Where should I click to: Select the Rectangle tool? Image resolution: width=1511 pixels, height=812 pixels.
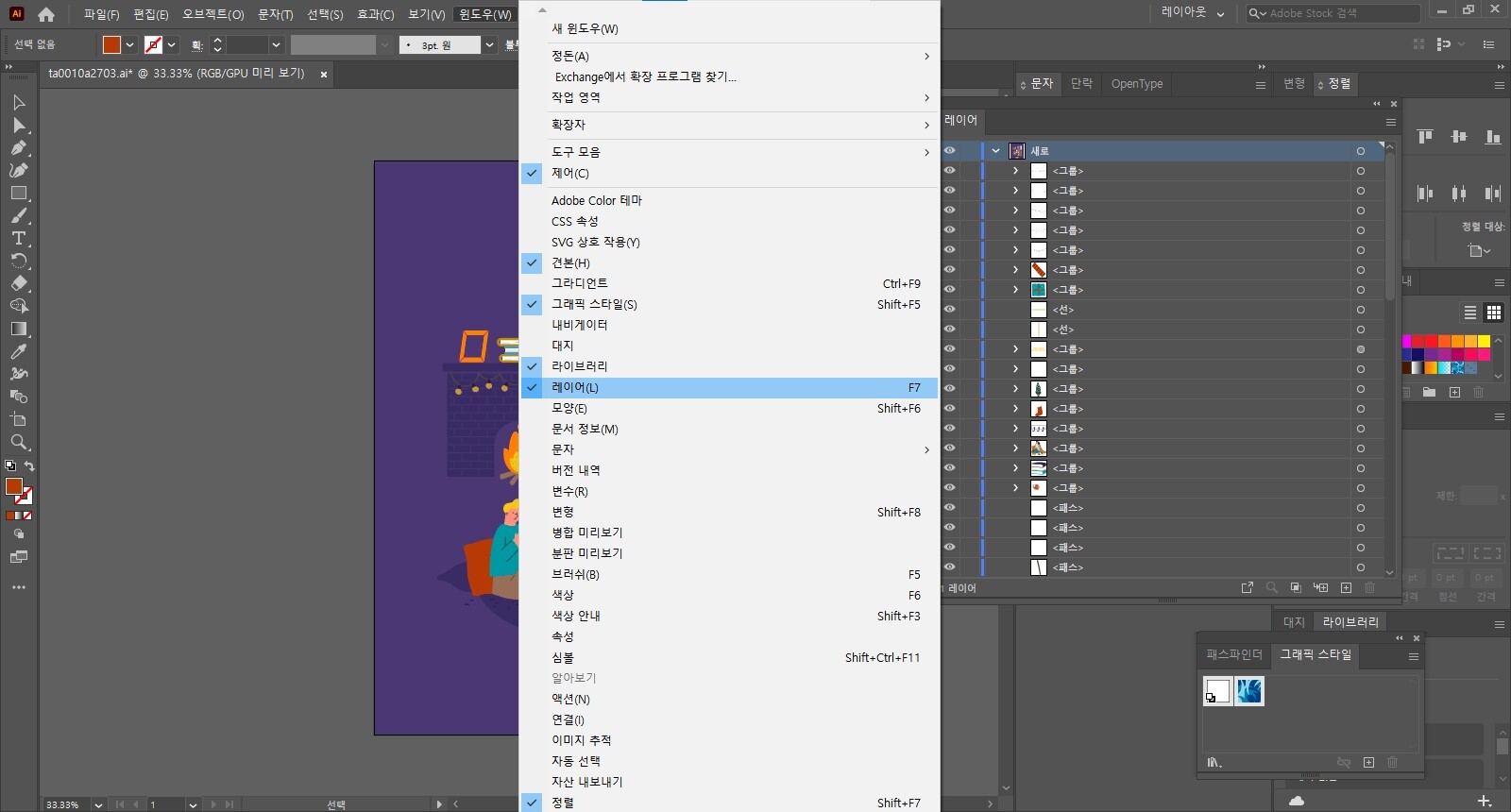coord(18,193)
